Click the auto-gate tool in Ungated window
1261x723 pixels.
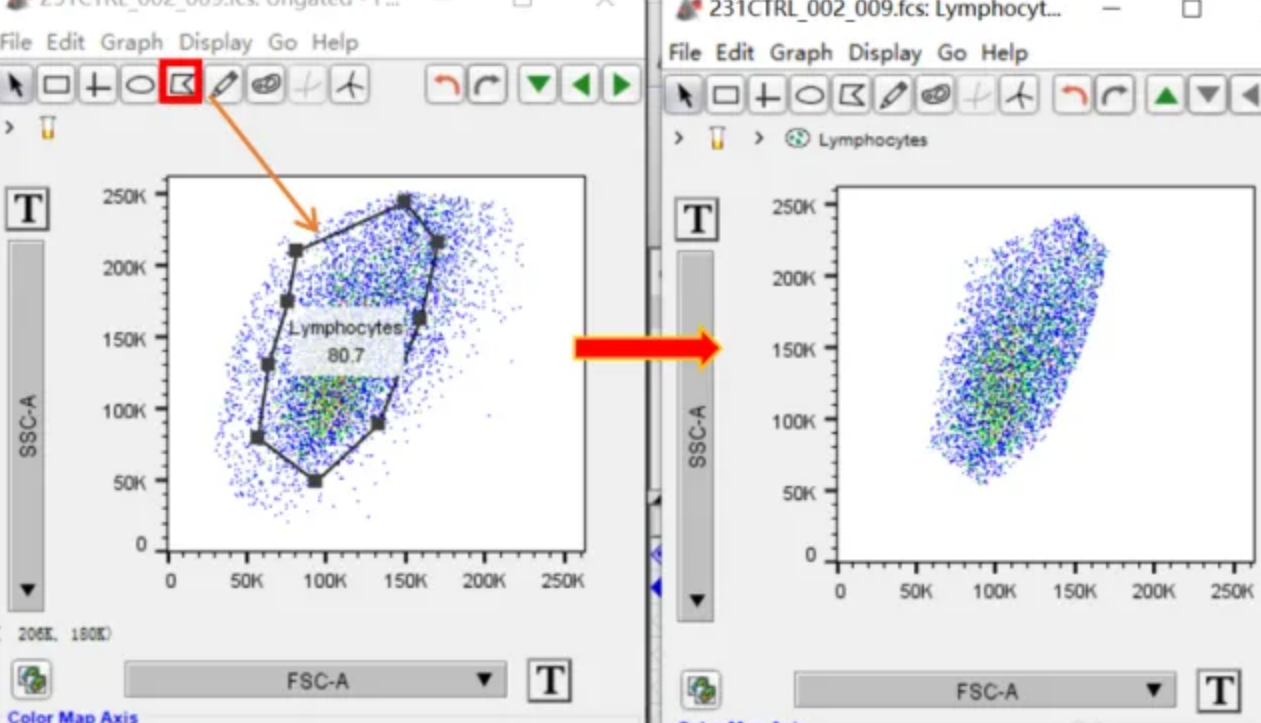(266, 85)
